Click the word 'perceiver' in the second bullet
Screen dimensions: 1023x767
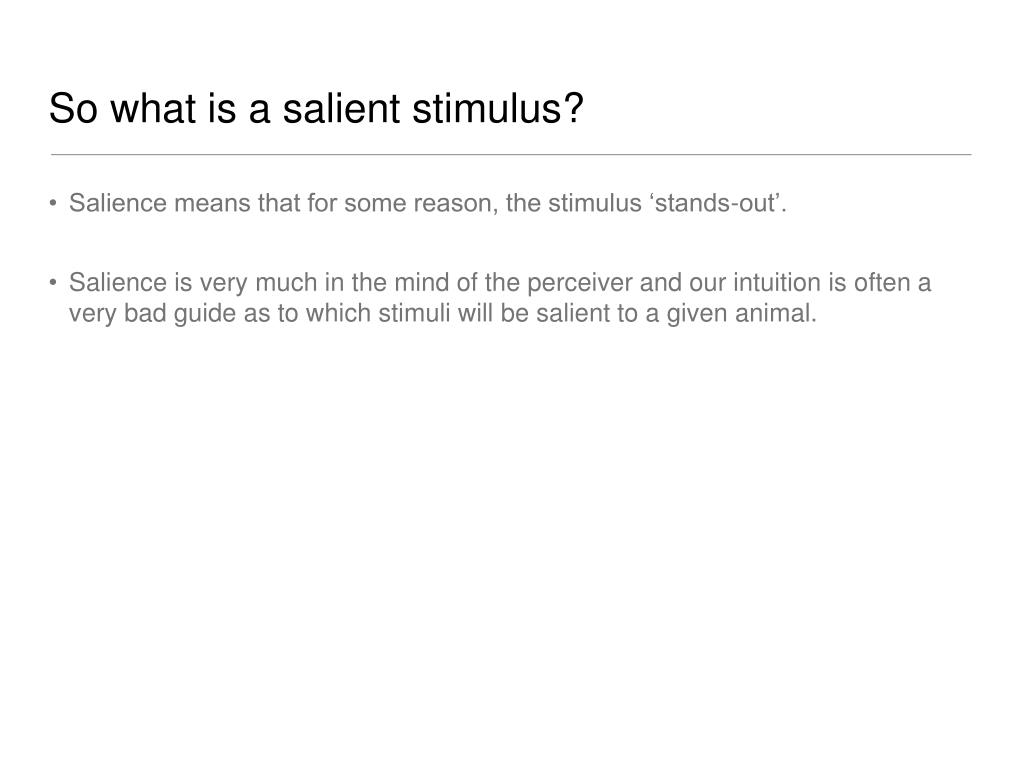pos(579,283)
